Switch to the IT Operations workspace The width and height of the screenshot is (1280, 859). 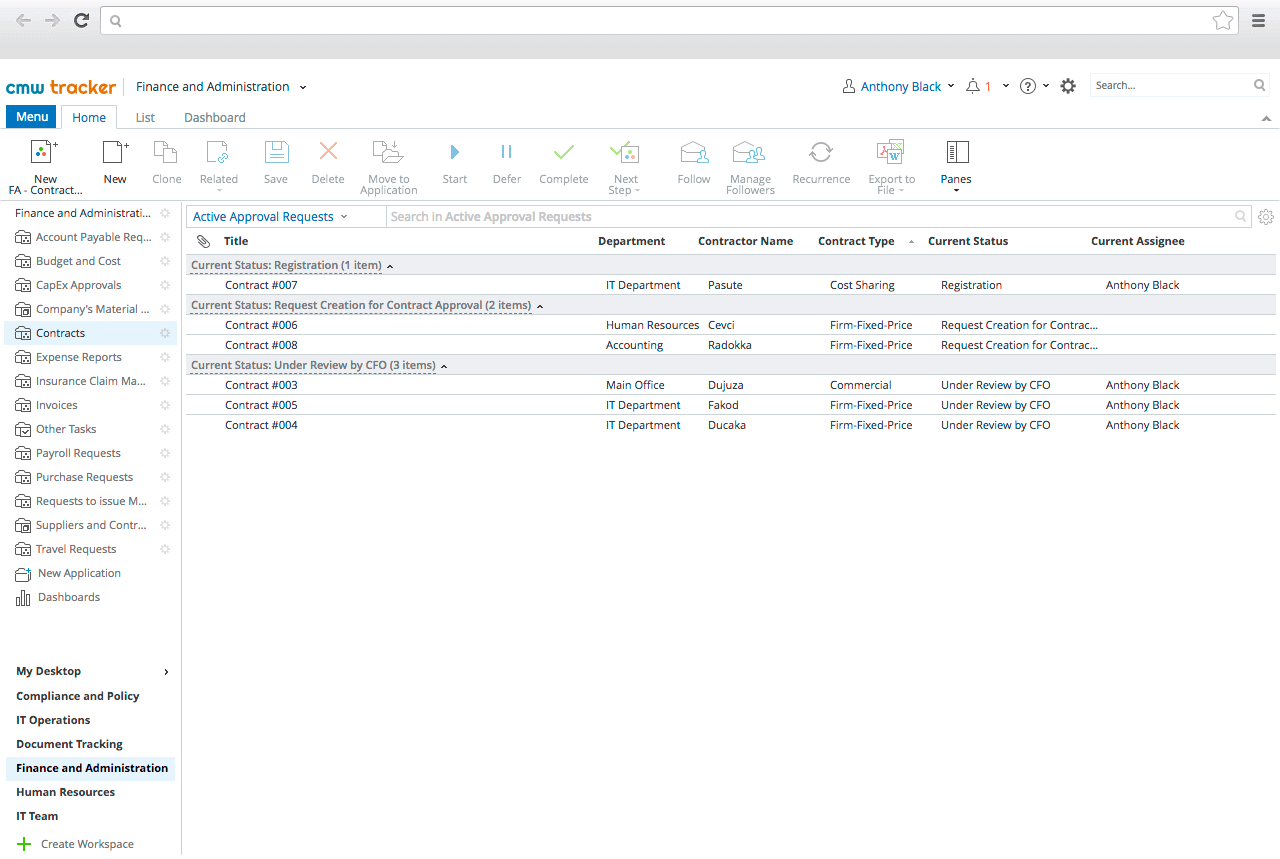tap(53, 720)
